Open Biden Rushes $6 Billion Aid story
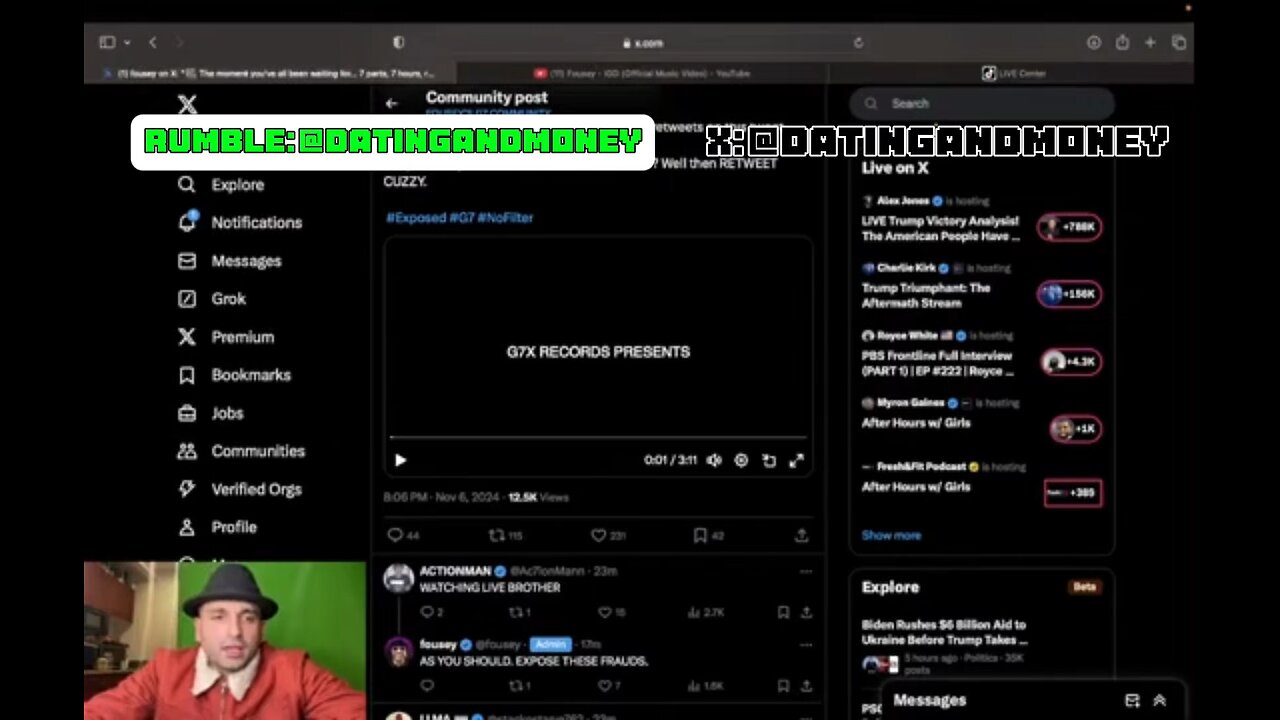Viewport: 1280px width, 720px height. click(x=944, y=632)
